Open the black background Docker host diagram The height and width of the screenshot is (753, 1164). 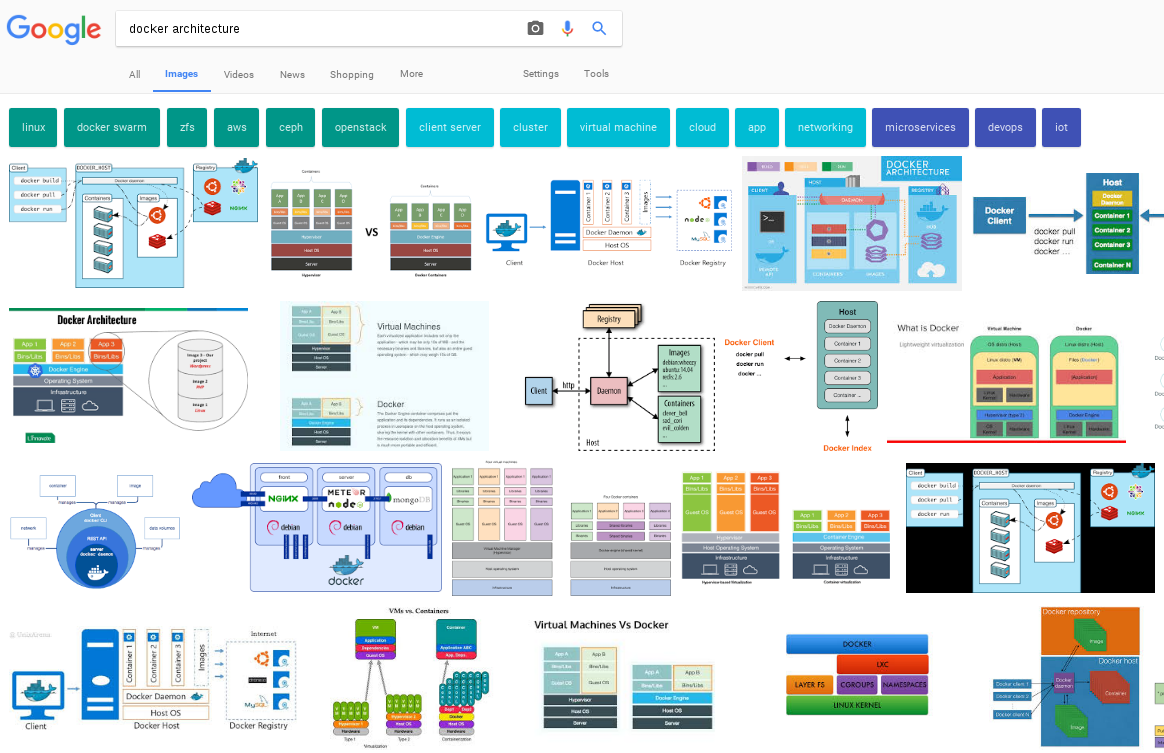click(1030, 528)
